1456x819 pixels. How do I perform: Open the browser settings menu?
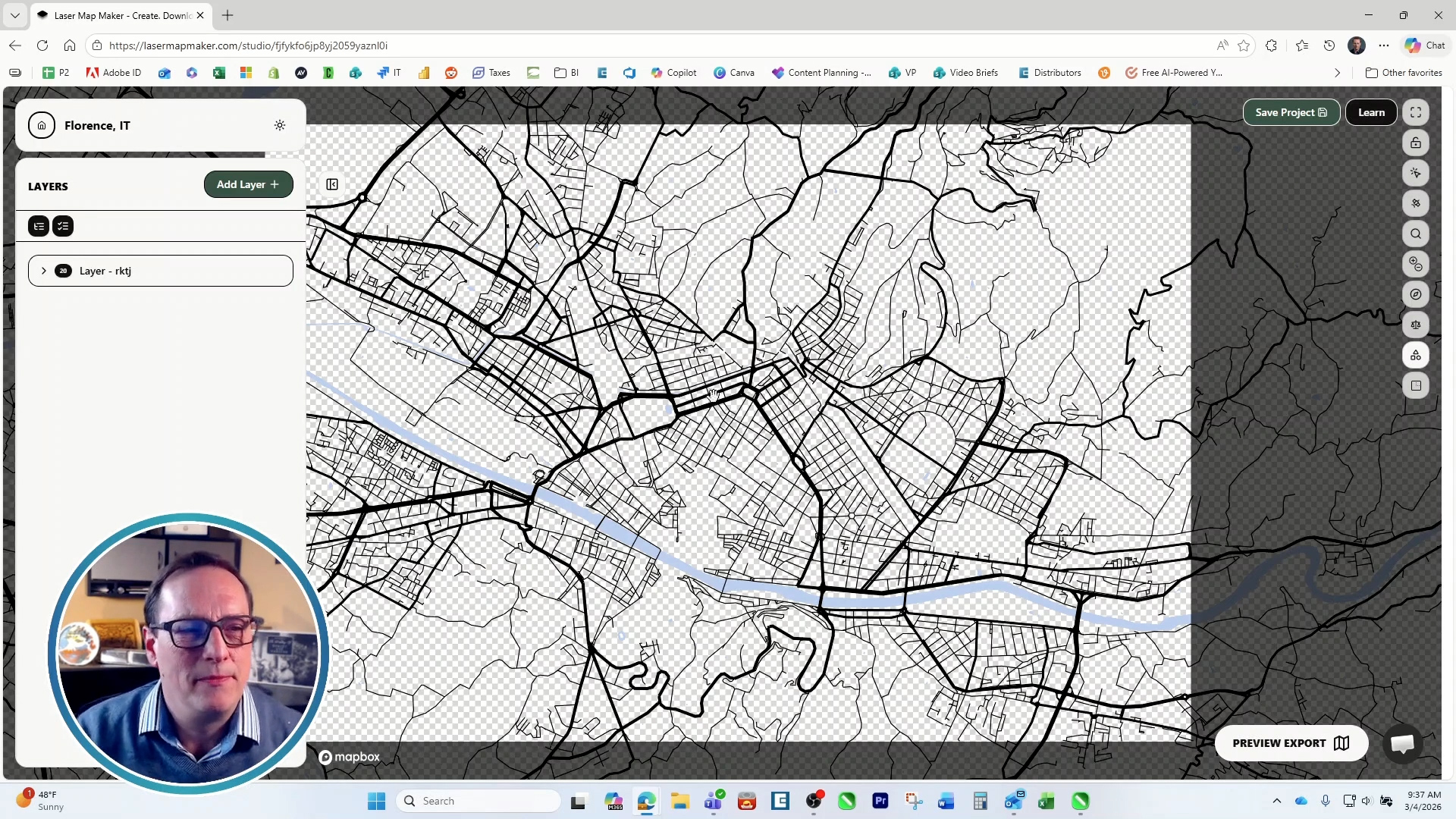pyautogui.click(x=1384, y=45)
